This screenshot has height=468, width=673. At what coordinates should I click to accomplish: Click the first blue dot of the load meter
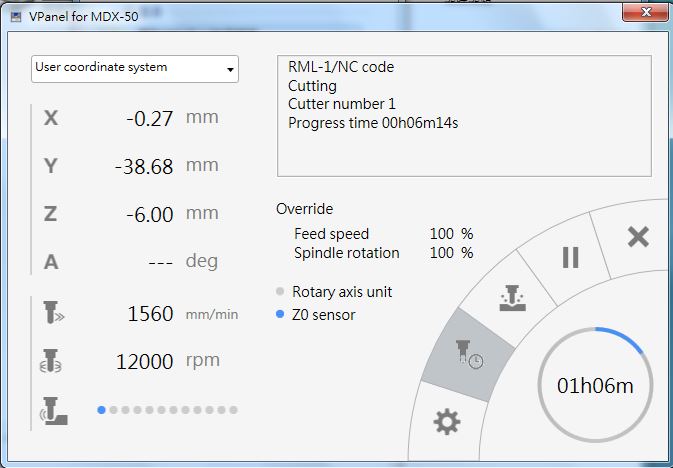click(x=101, y=410)
